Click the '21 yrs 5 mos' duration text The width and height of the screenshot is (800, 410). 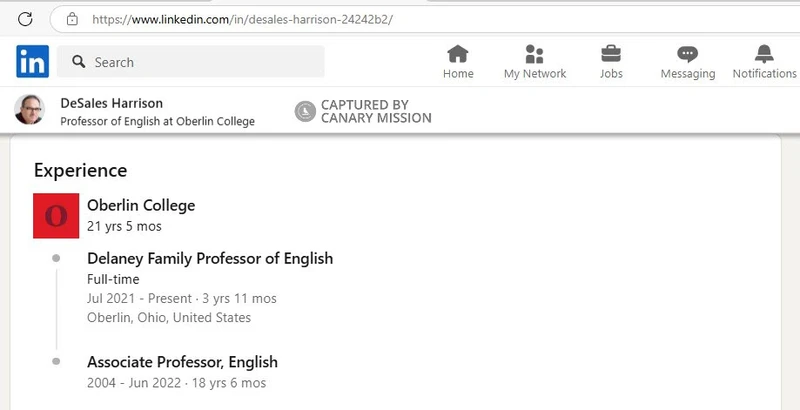[124, 226]
